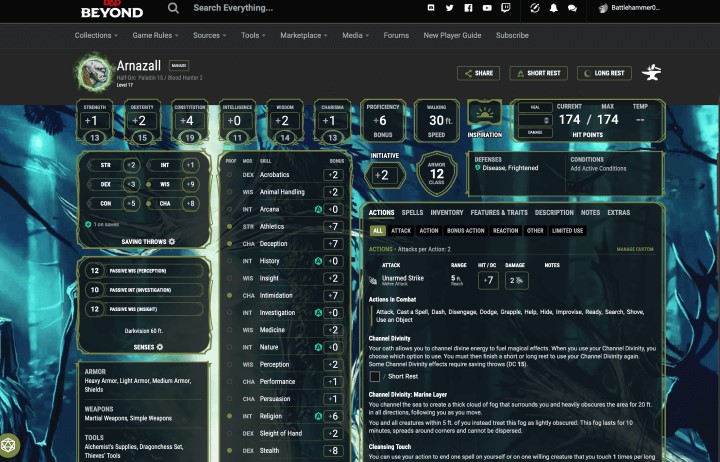Switch to the Spells tab

tap(412, 213)
